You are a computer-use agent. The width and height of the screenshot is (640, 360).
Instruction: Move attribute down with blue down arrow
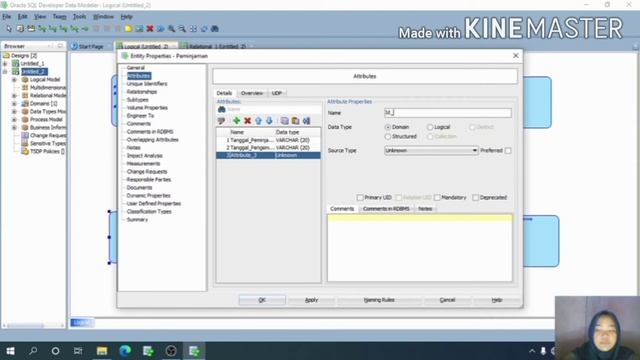(269, 120)
